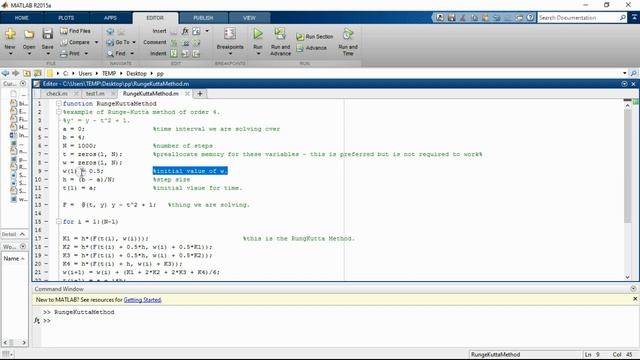
Task: Open the Save dropdown arrow
Action: [x=48, y=54]
